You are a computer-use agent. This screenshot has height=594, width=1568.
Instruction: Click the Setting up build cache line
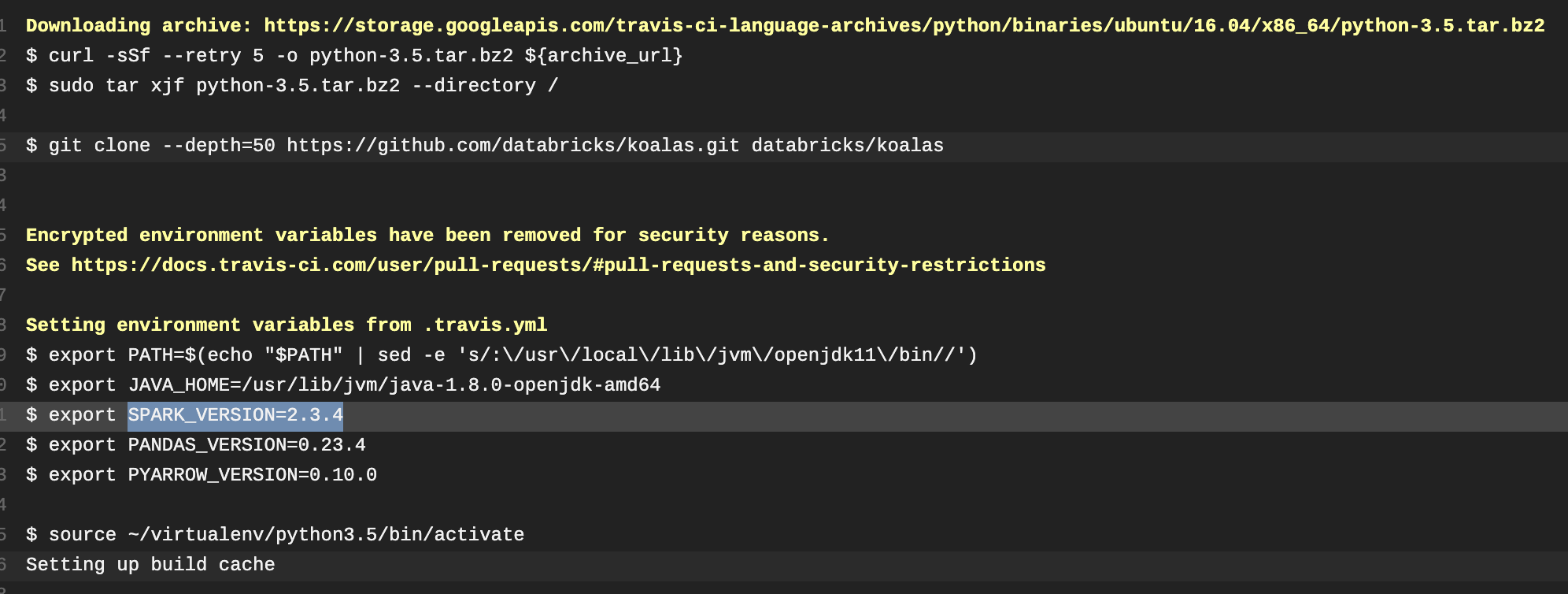point(150,564)
